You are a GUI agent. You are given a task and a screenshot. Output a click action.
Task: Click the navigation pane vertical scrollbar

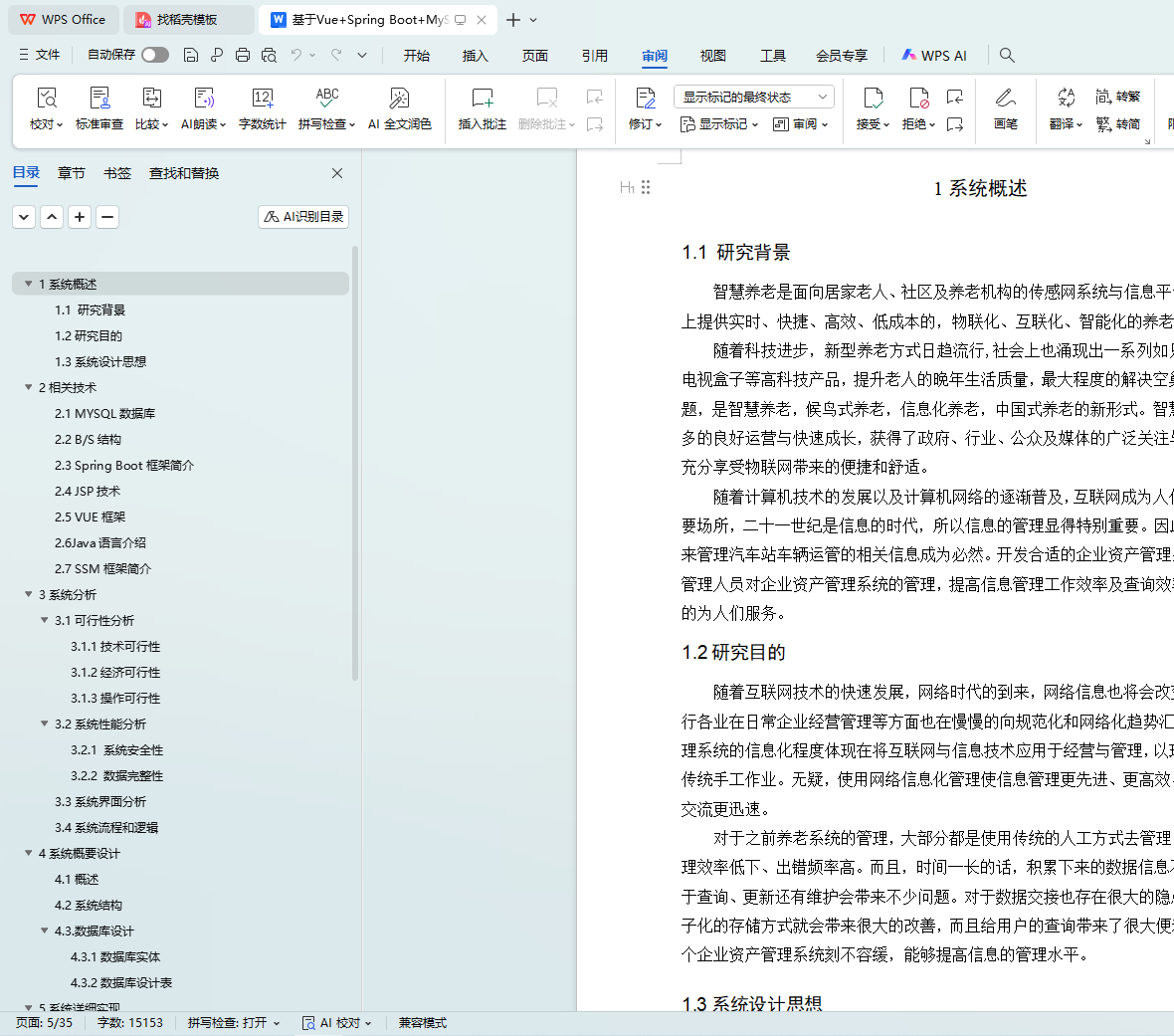point(355,478)
